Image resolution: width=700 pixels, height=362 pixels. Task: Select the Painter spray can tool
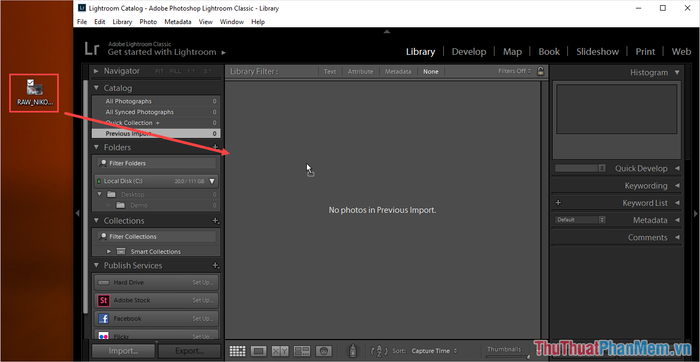coord(353,351)
